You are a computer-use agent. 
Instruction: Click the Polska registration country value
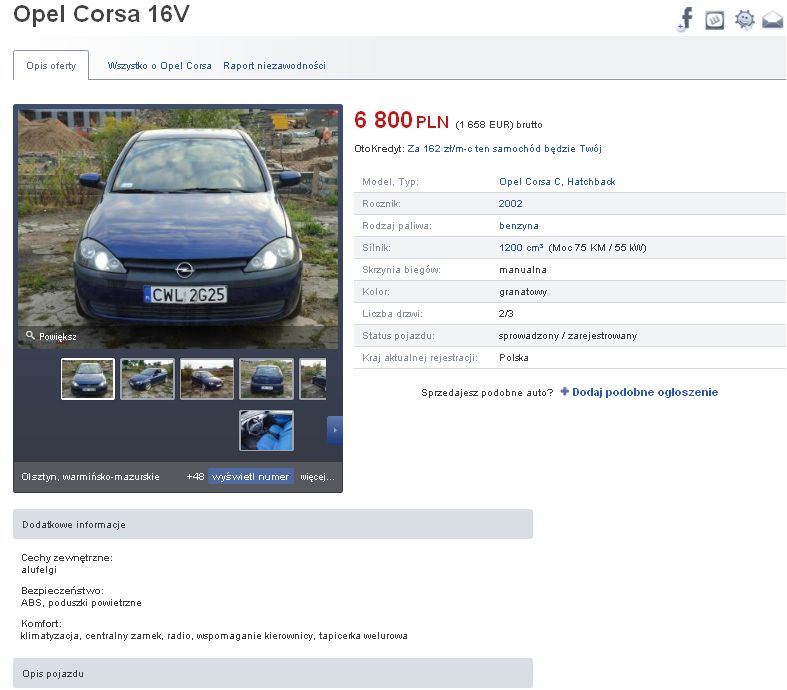click(513, 358)
